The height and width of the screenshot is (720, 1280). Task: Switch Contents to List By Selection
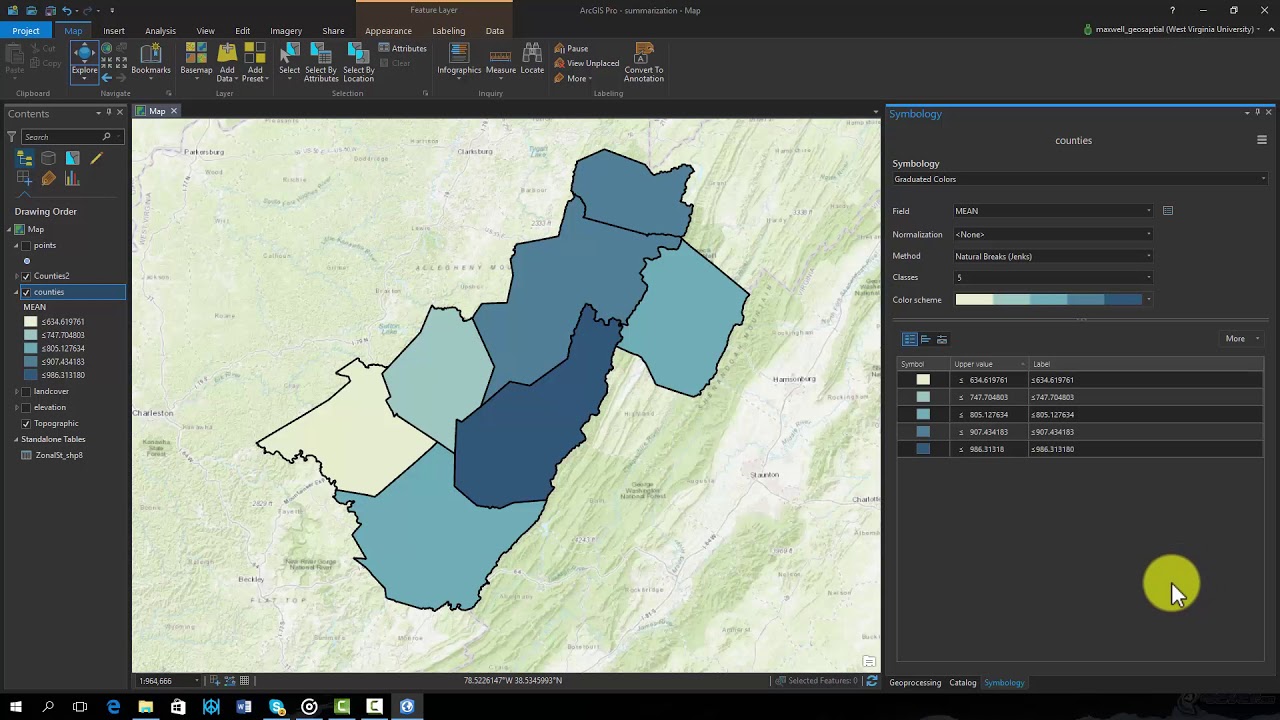[x=73, y=158]
